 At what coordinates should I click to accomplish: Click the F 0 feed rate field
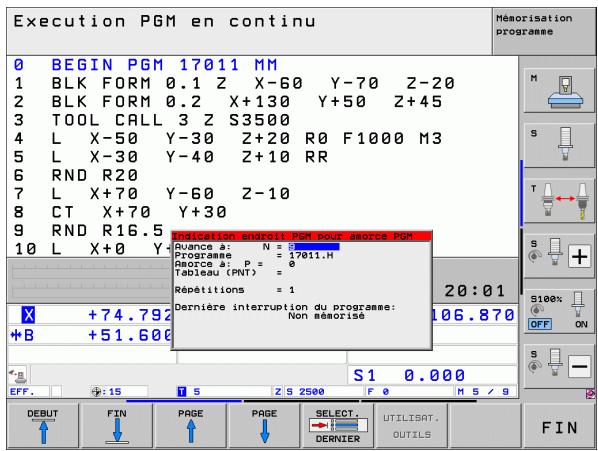tap(378, 392)
